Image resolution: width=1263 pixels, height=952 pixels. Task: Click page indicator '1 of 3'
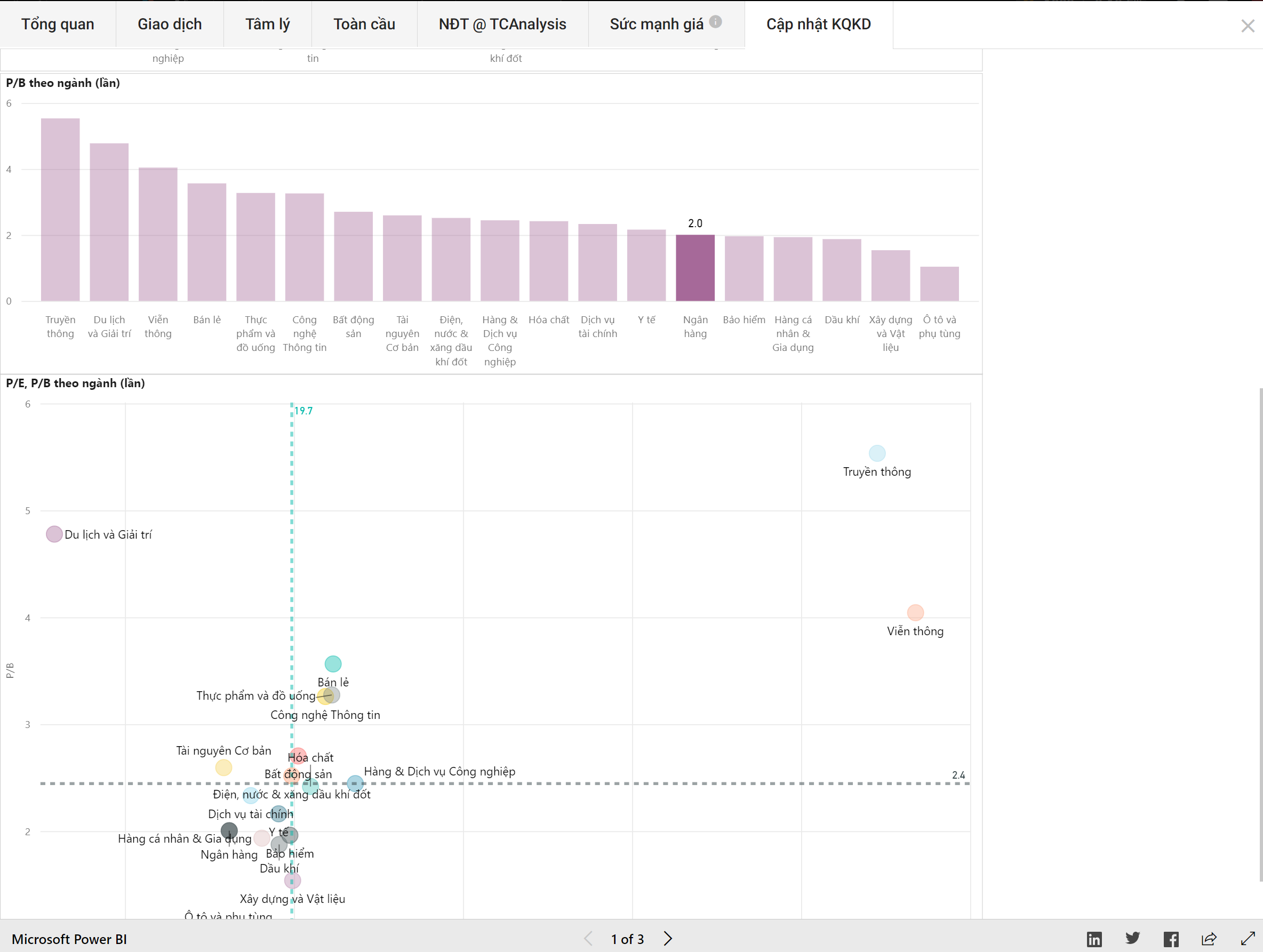pos(628,939)
